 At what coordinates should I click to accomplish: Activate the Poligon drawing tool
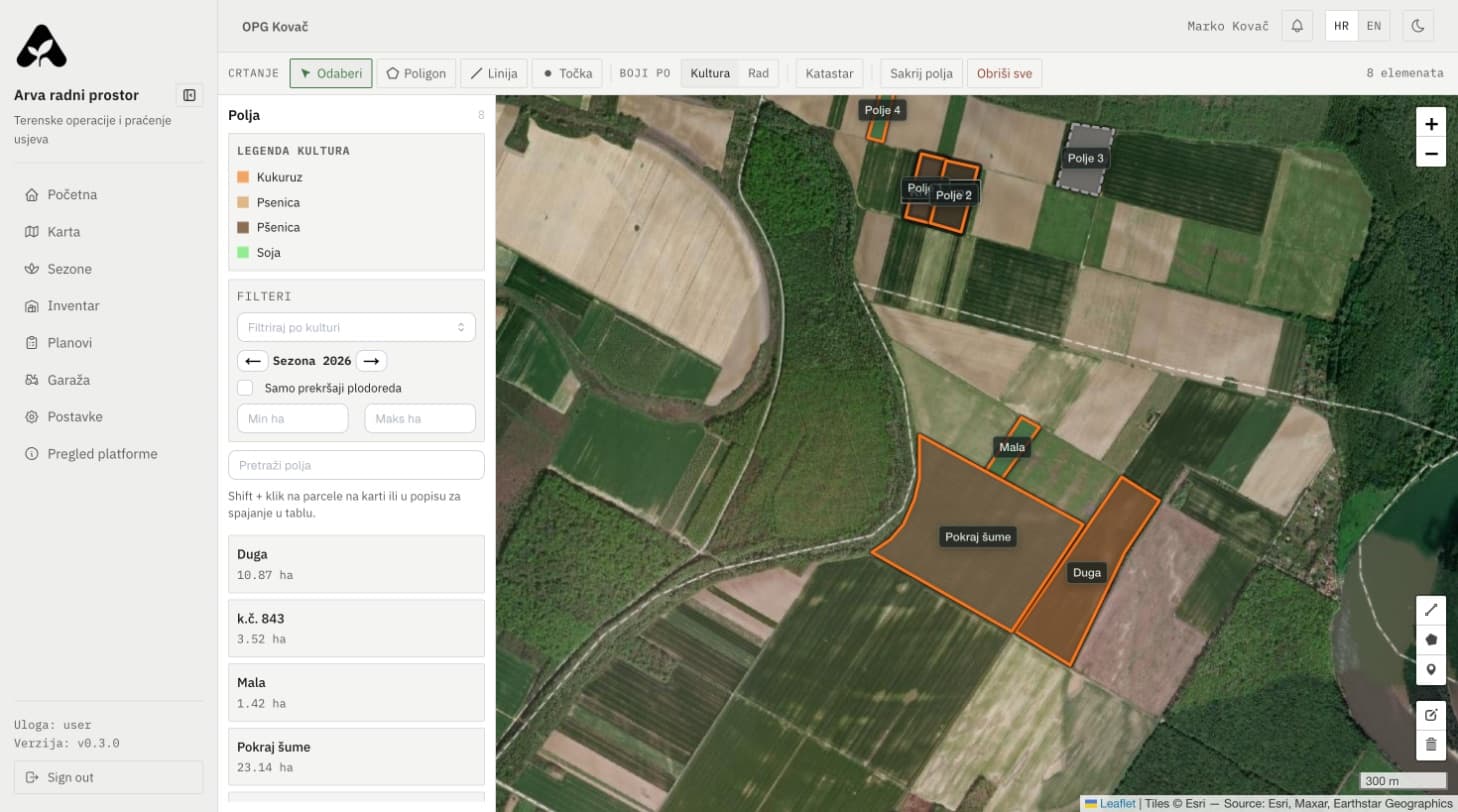point(416,73)
